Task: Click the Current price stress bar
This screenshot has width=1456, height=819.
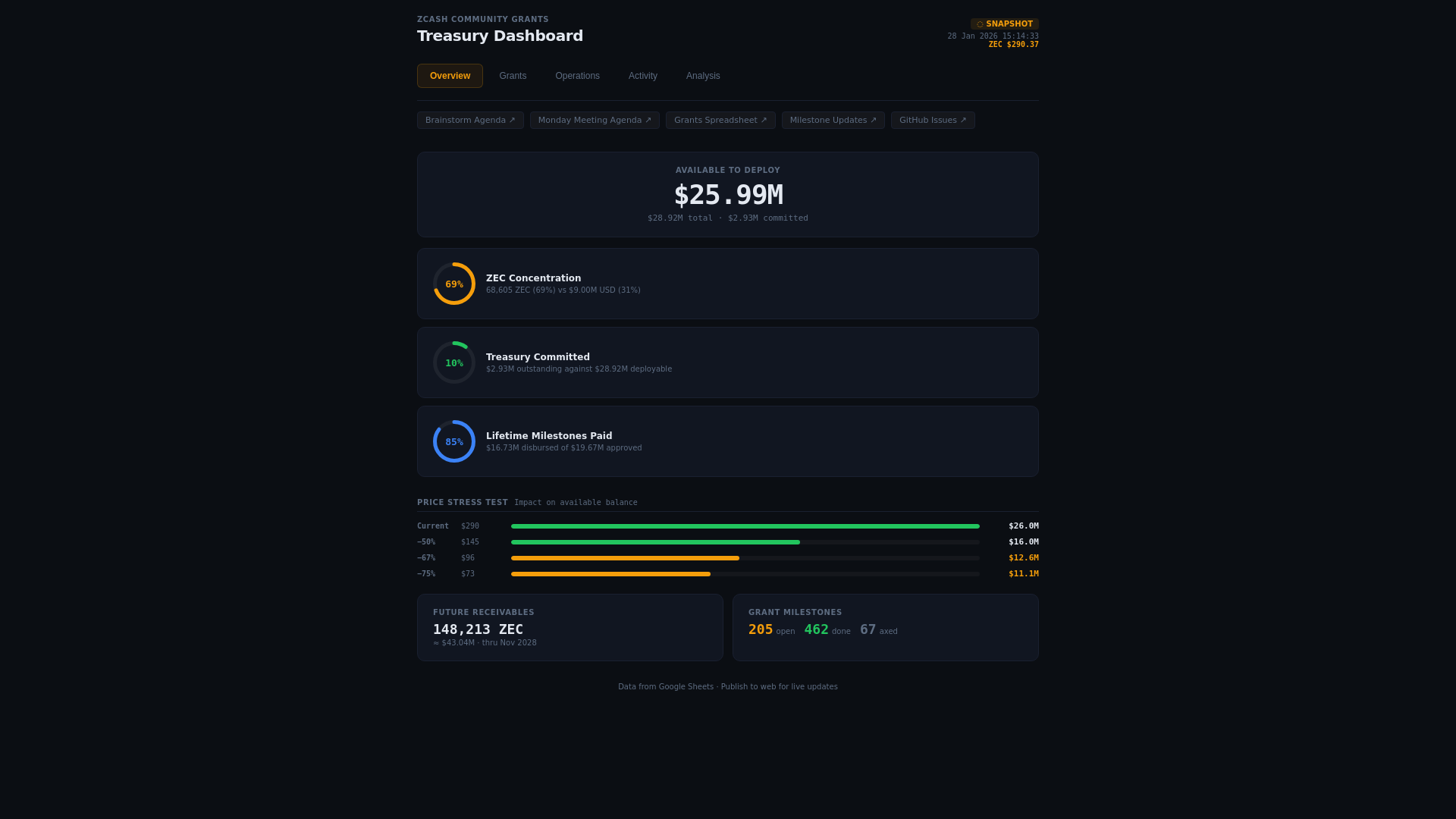Action: tap(745, 526)
